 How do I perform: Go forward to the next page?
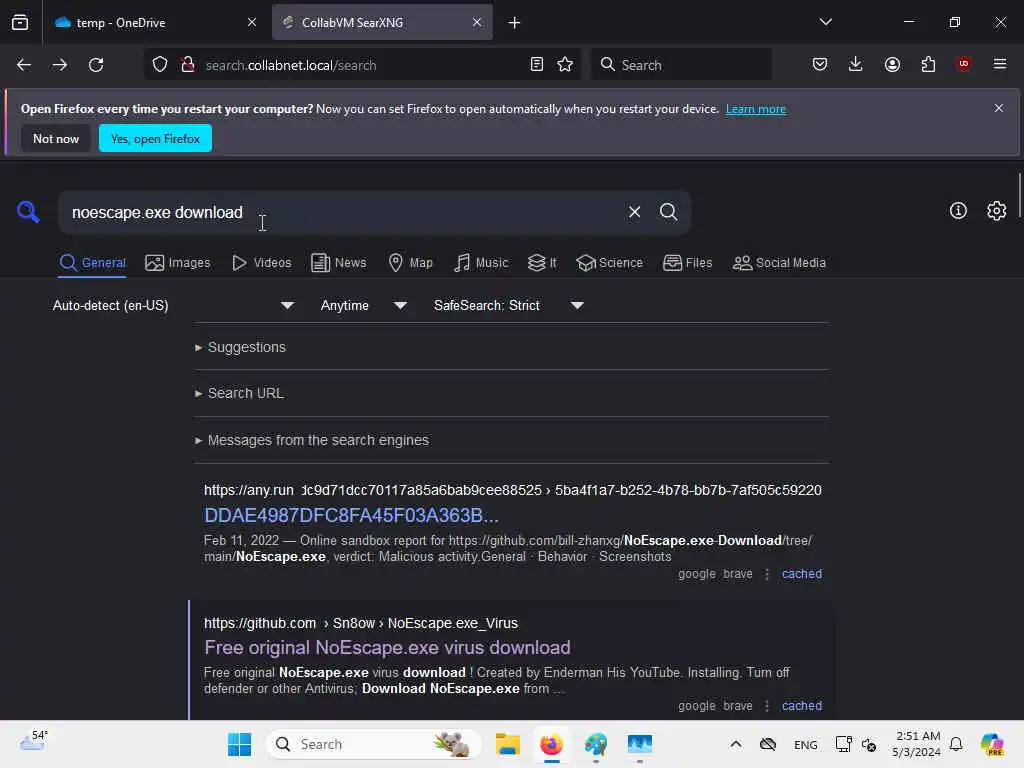point(59,65)
